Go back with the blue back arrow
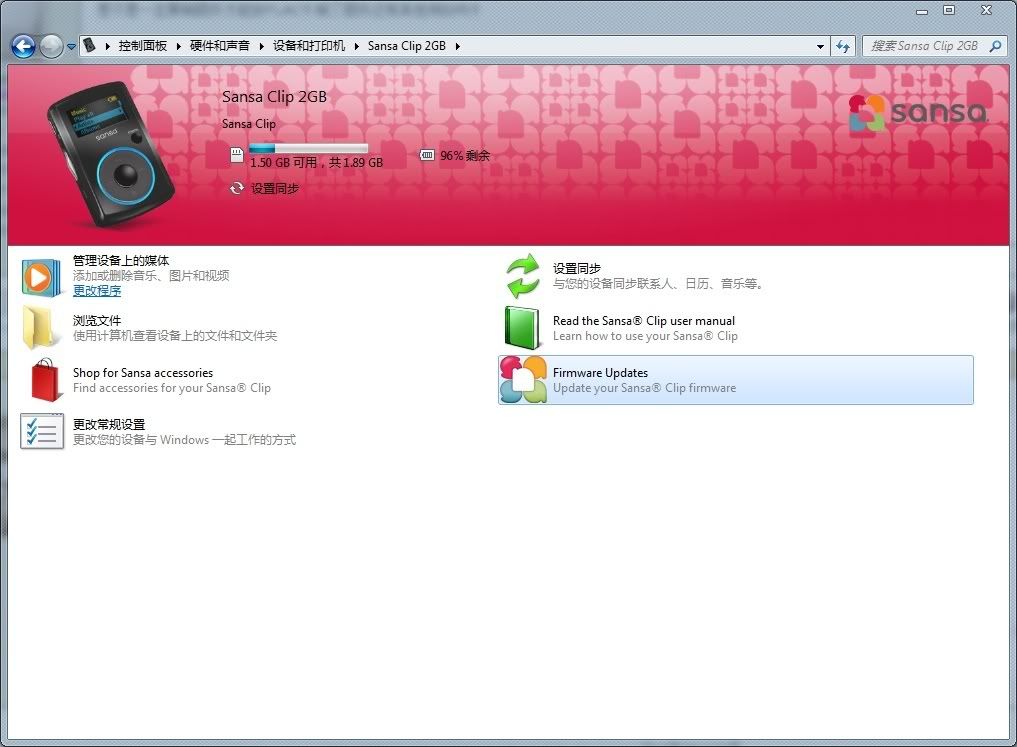The height and width of the screenshot is (747, 1017). pos(23,46)
